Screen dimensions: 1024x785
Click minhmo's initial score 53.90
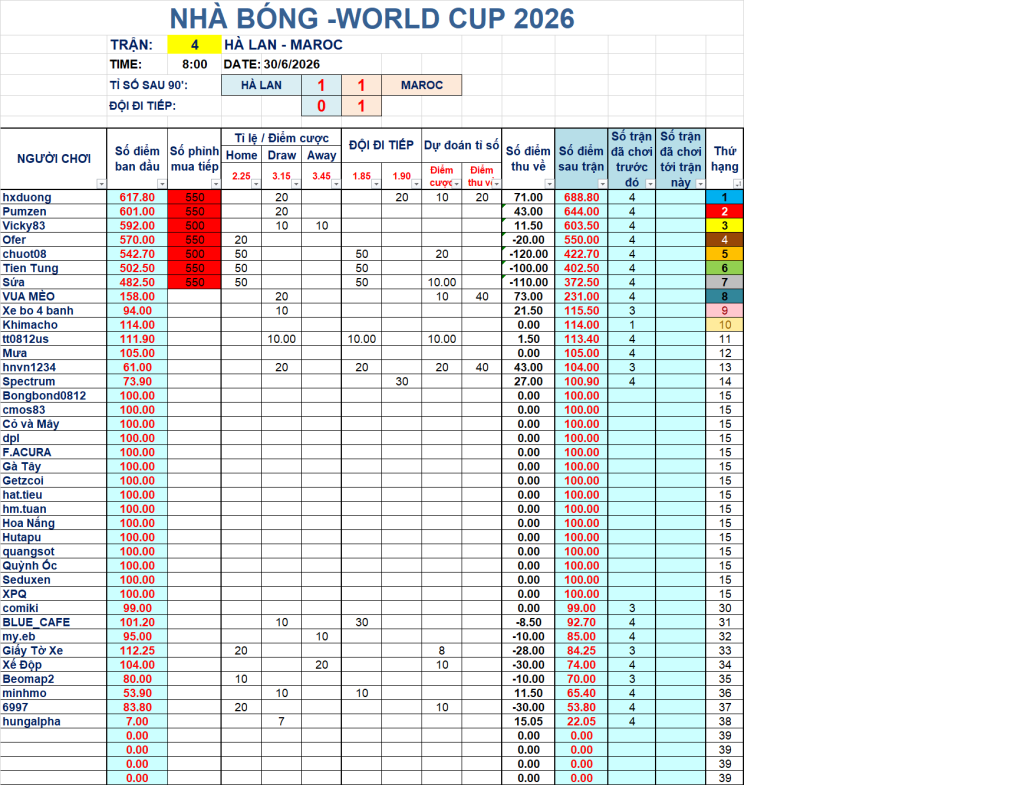137,694
